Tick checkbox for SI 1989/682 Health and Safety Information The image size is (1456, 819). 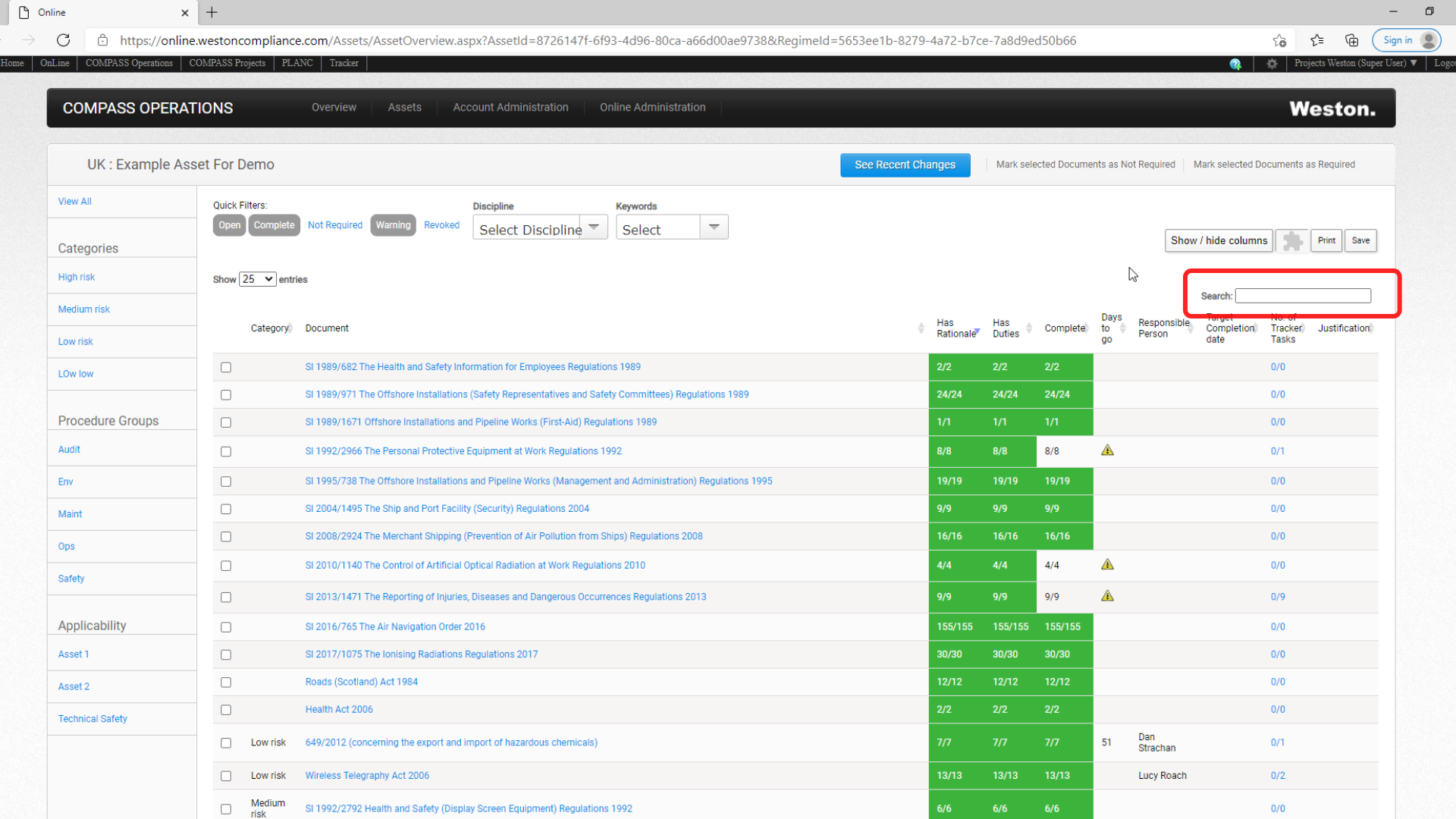click(x=226, y=368)
